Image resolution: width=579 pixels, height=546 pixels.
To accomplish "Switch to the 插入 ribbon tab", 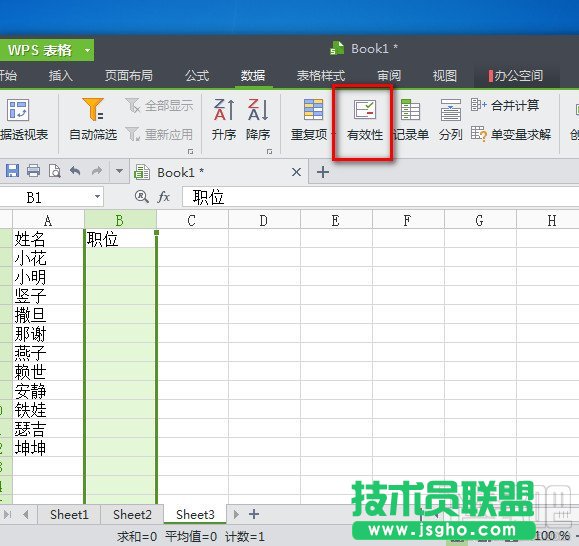I will pyautogui.click(x=61, y=76).
